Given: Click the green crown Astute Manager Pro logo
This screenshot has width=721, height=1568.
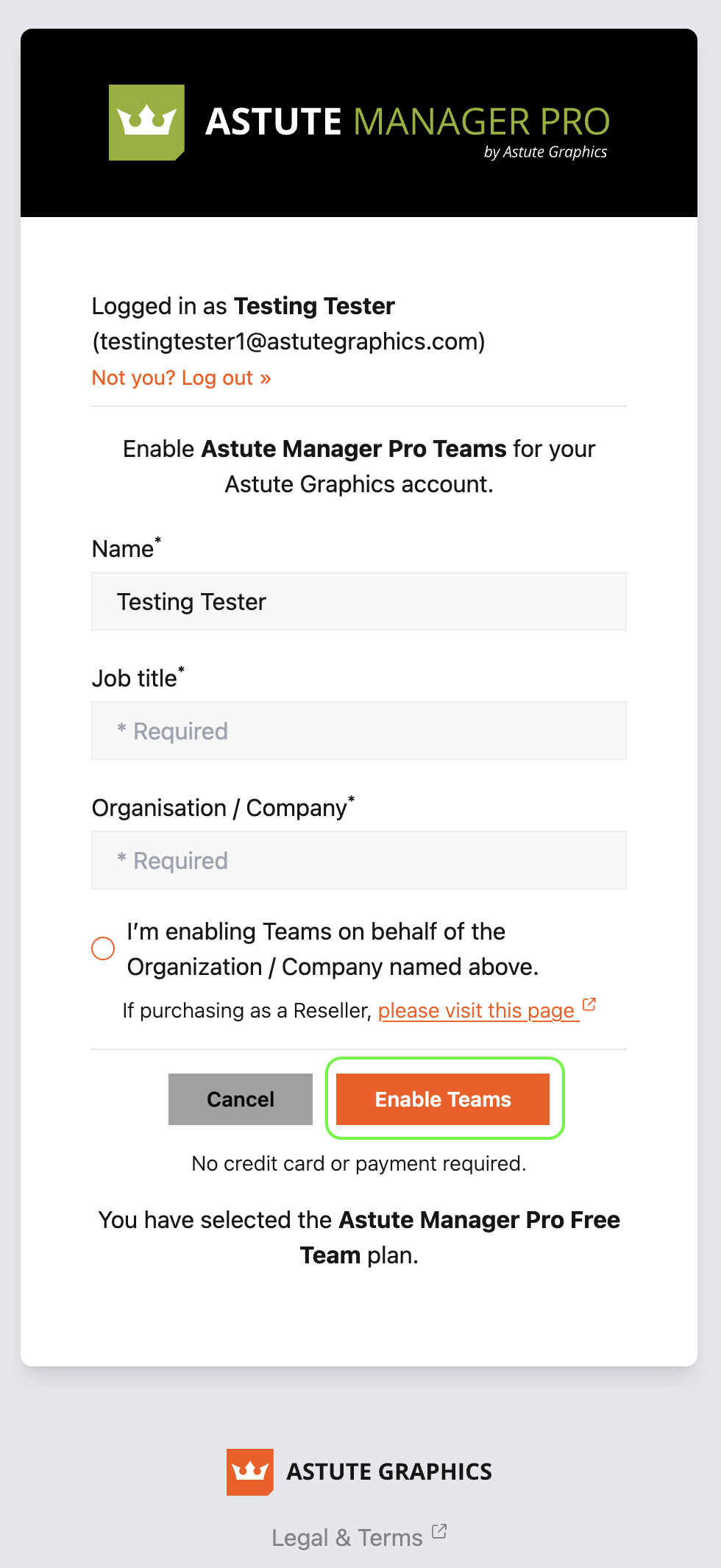Looking at the screenshot, I should pos(146,122).
